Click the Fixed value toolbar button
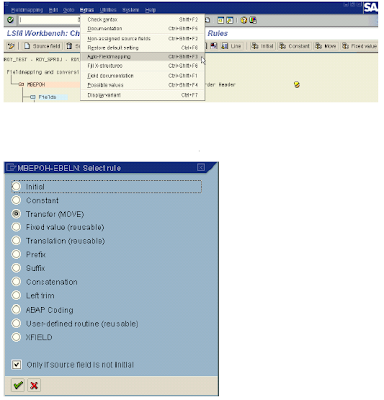Screen dimensions: 384x400 [x=359, y=46]
